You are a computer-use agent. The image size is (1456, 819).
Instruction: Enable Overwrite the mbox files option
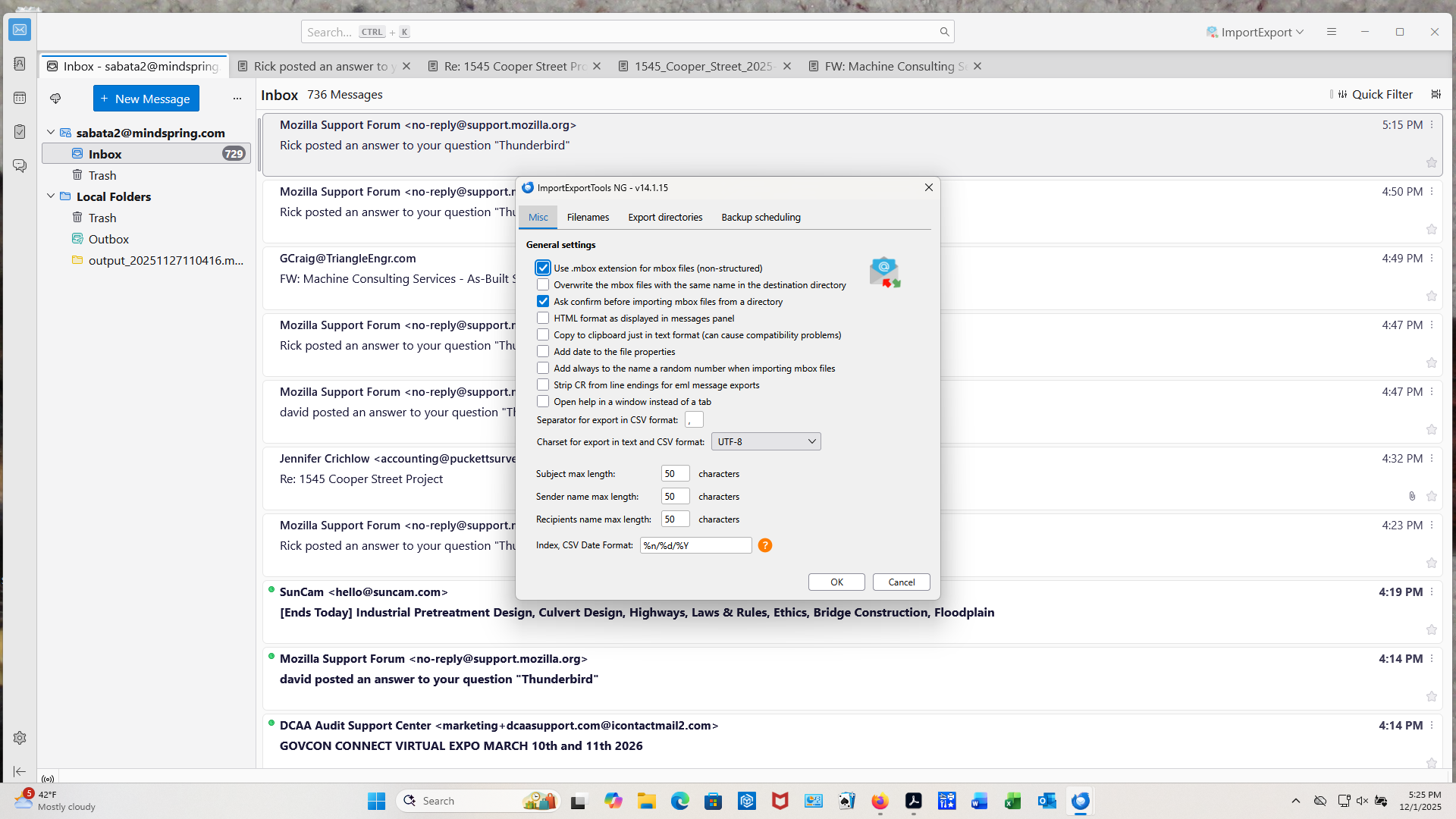click(x=543, y=285)
